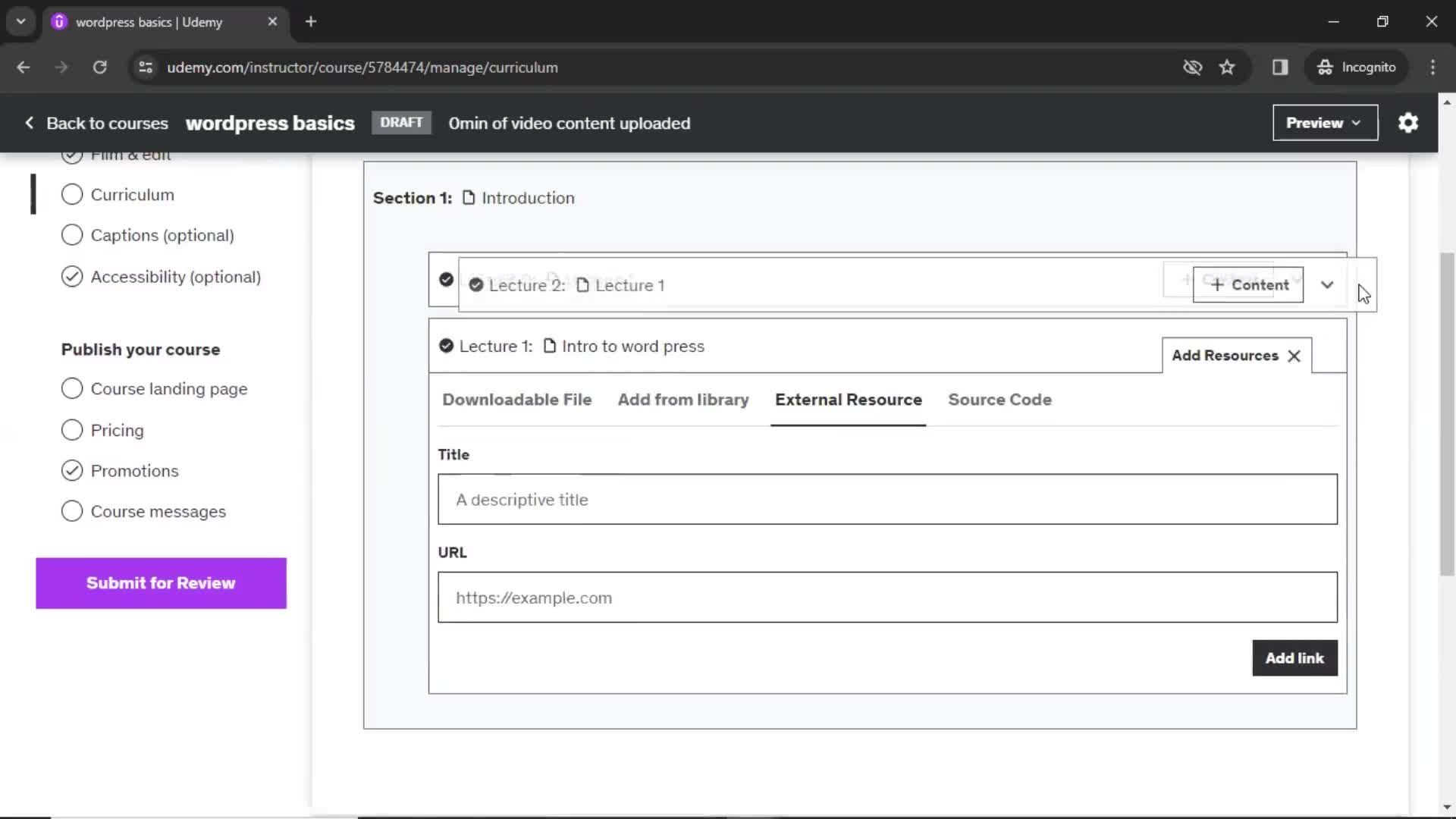Click the page vertical scrollbar thumb
Viewport: 1456px width, 819px height.
click(x=1447, y=413)
